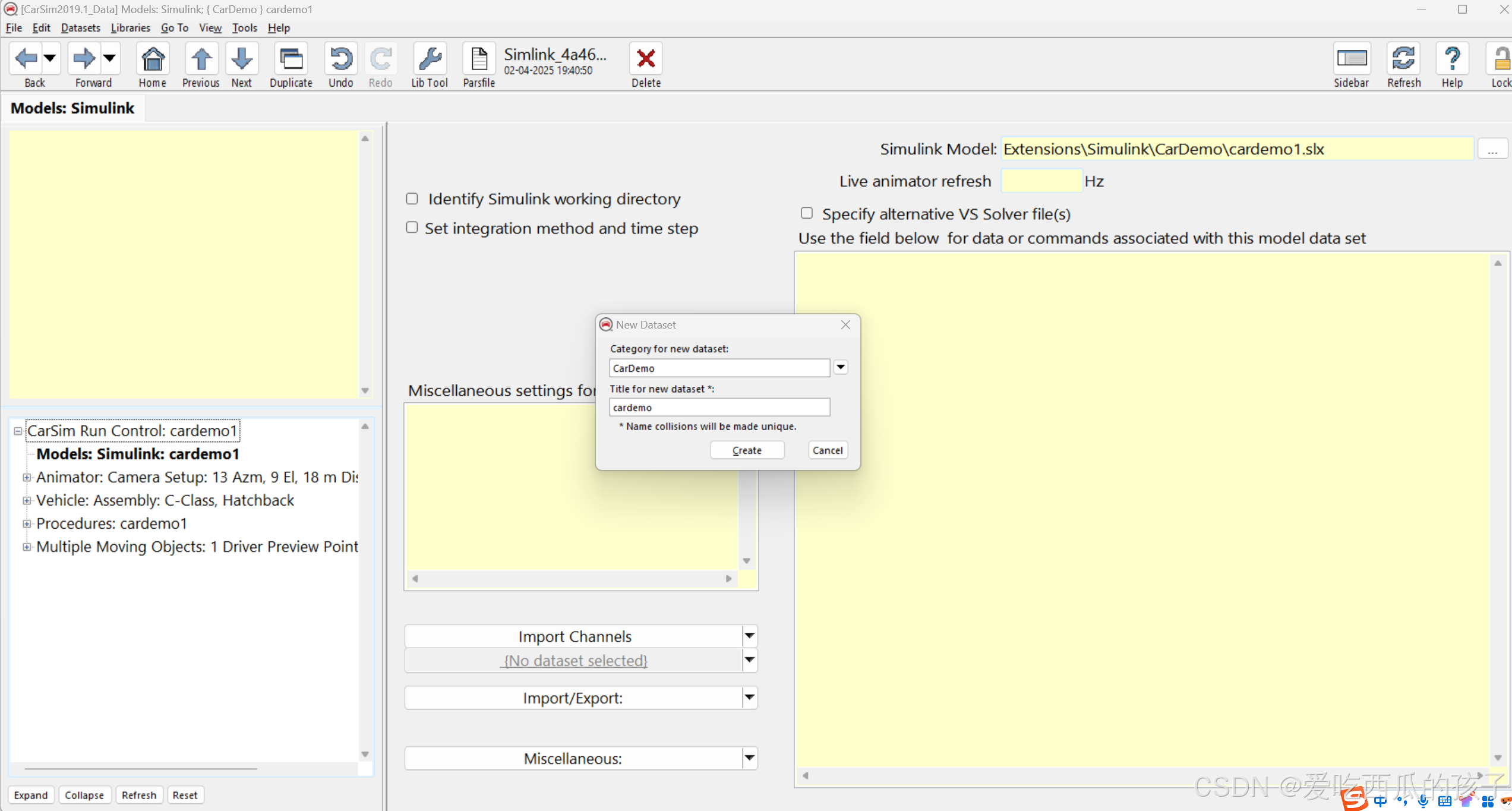The width and height of the screenshot is (1512, 811).
Task: Click the red Delete X icon
Action: (646, 59)
